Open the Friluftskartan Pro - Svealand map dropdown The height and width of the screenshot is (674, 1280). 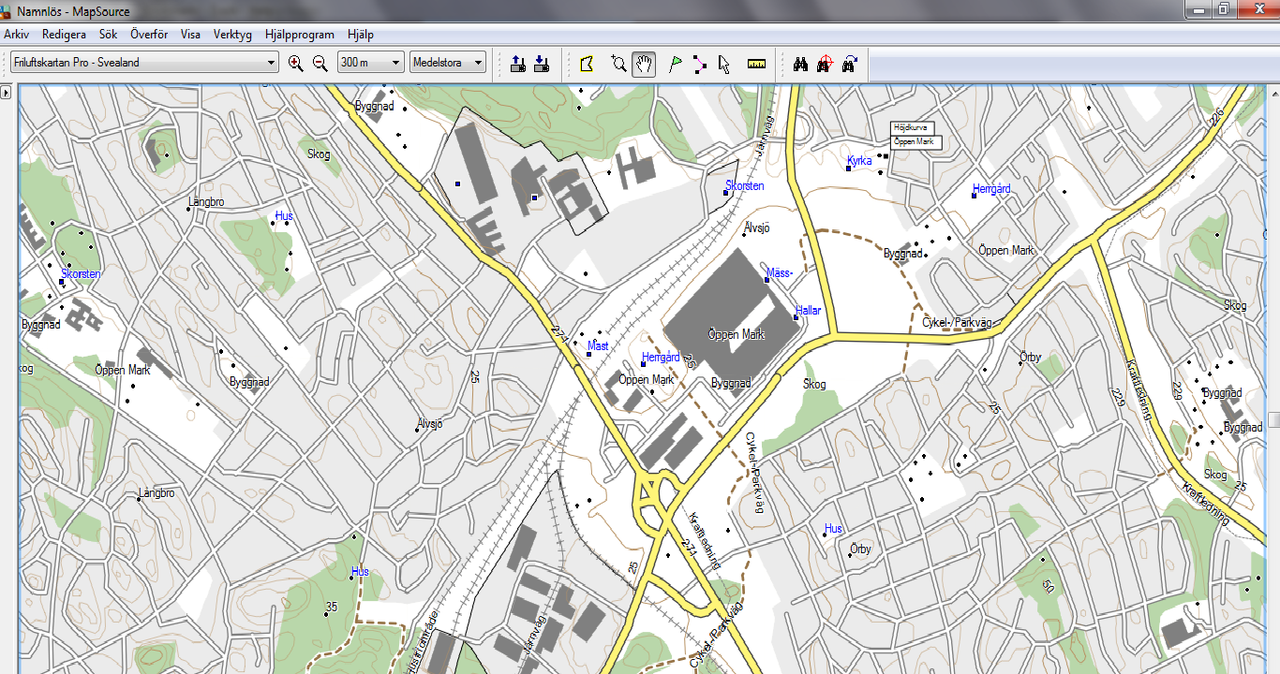tap(271, 63)
